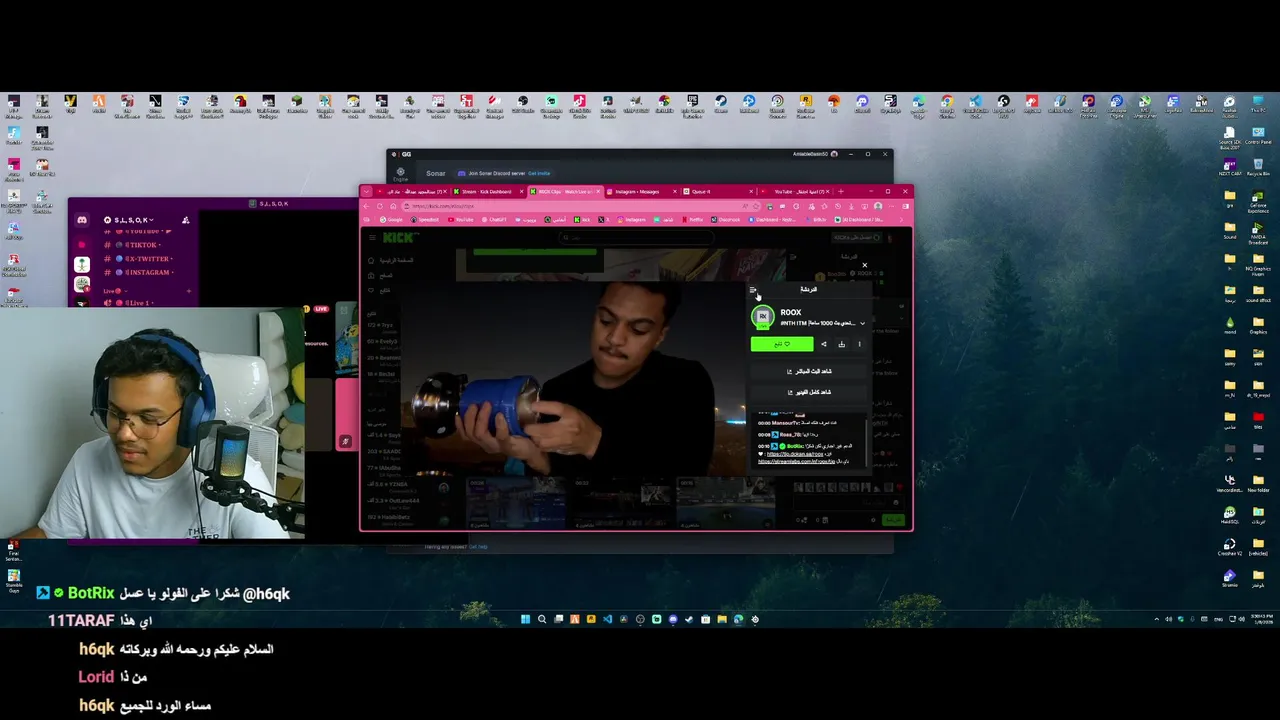Select the Stremio desktop icon
This screenshot has height=720, width=1280.
tap(1230, 578)
